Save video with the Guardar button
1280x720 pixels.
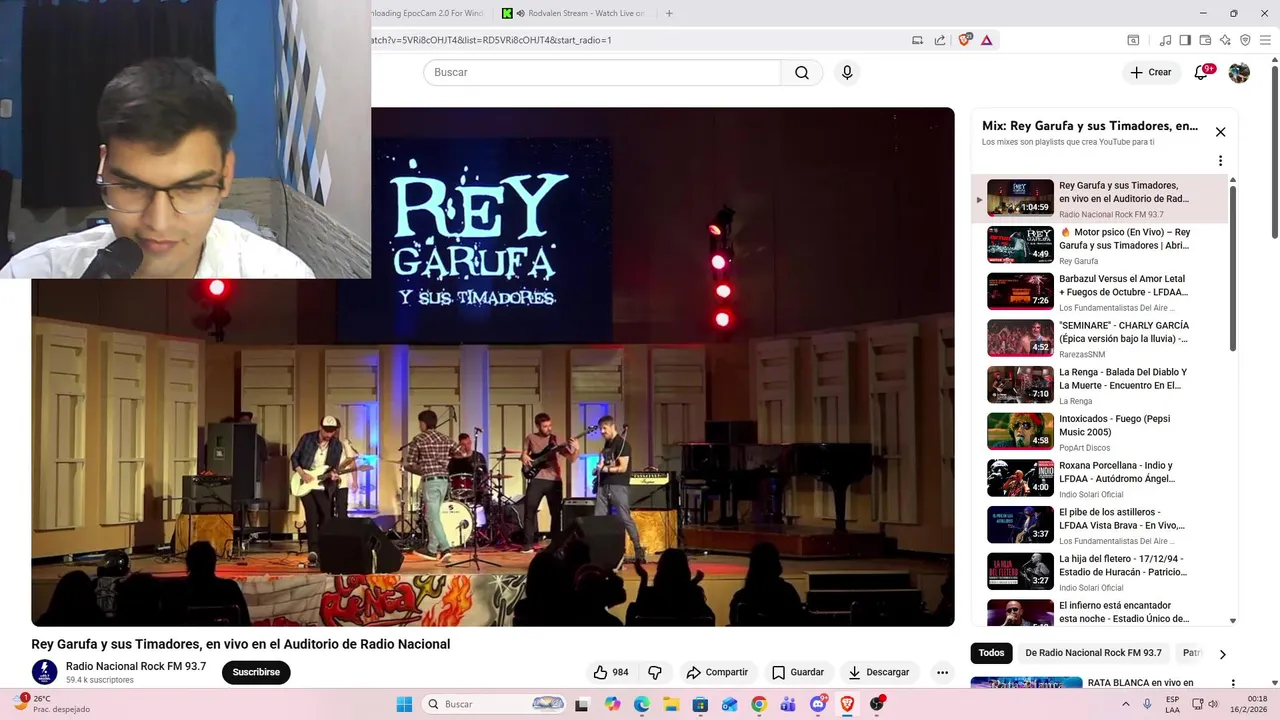(x=797, y=672)
